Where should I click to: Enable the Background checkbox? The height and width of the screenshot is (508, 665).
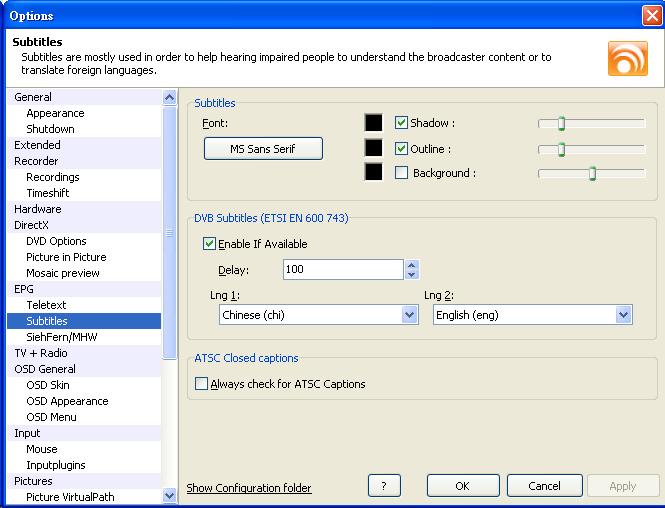click(401, 173)
